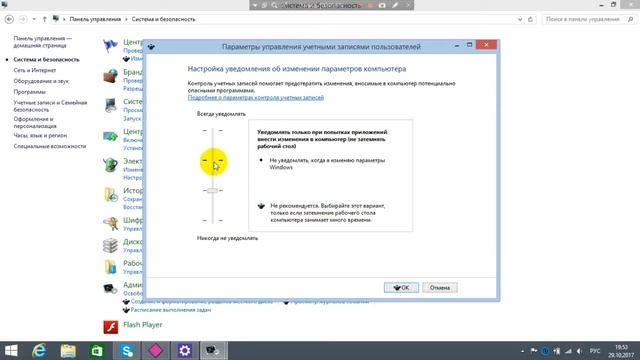
Task: Click Отмена to cancel the dialog
Action: tap(440, 287)
